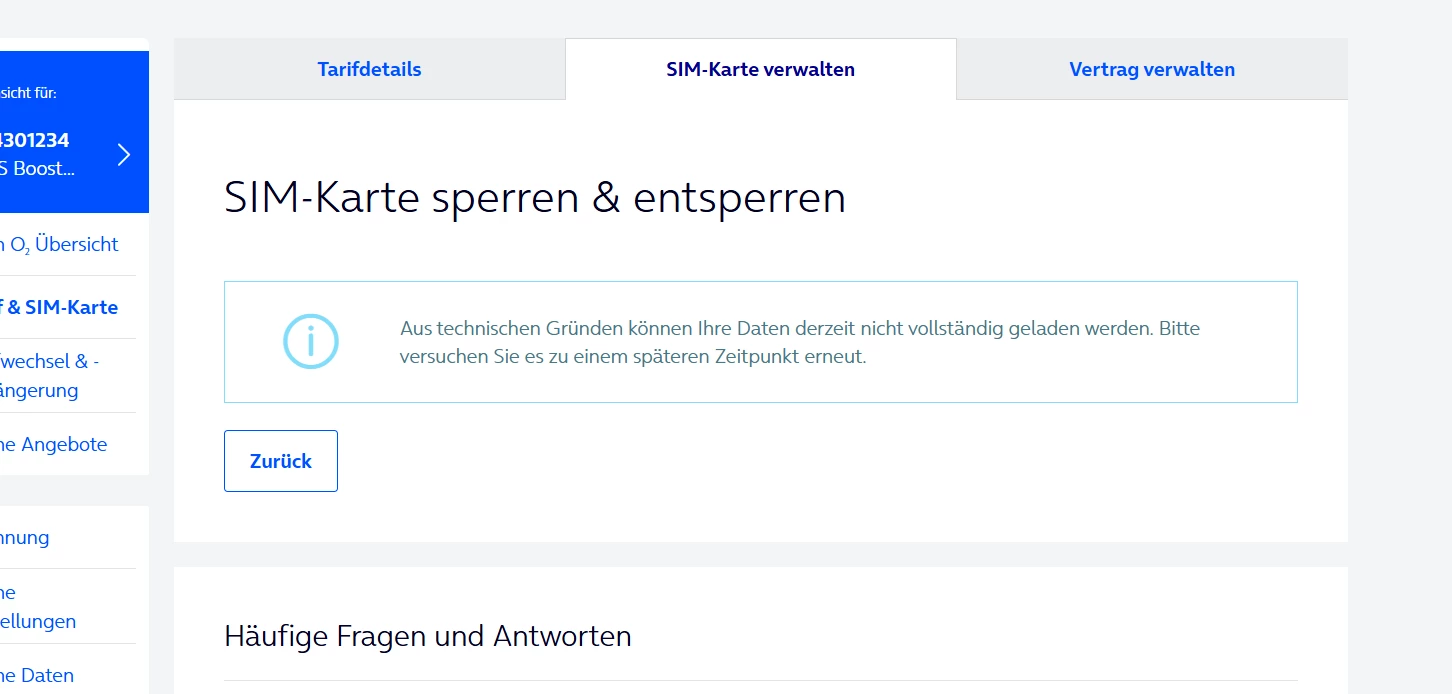
Task: Click the info circle icon in the notice
Action: pyautogui.click(x=311, y=342)
